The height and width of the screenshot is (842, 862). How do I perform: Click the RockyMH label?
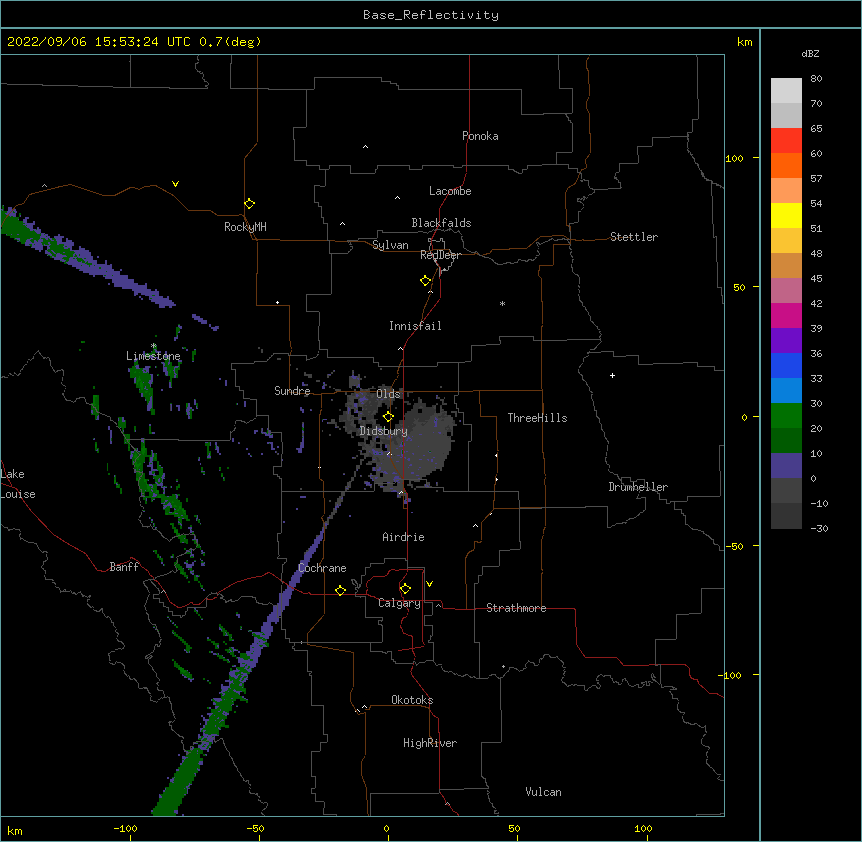[x=245, y=227]
